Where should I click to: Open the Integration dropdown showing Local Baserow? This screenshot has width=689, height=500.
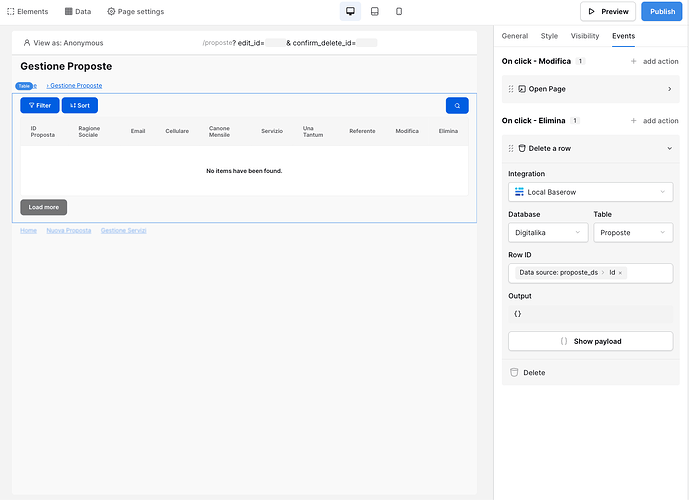coord(591,192)
